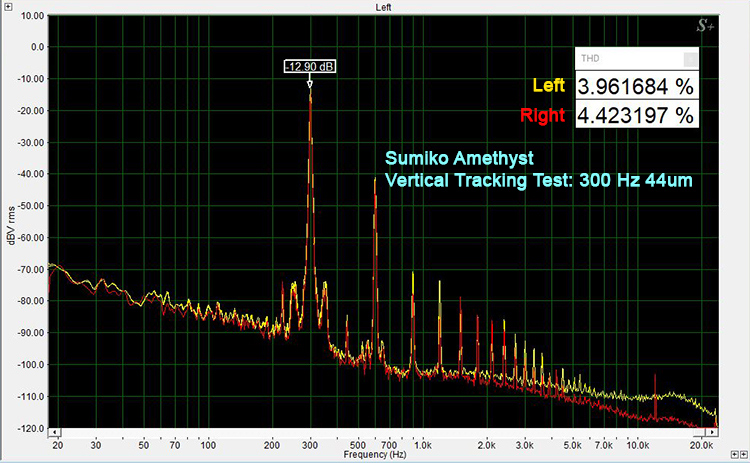Click the -12.90 dB marker label

pos(310,66)
